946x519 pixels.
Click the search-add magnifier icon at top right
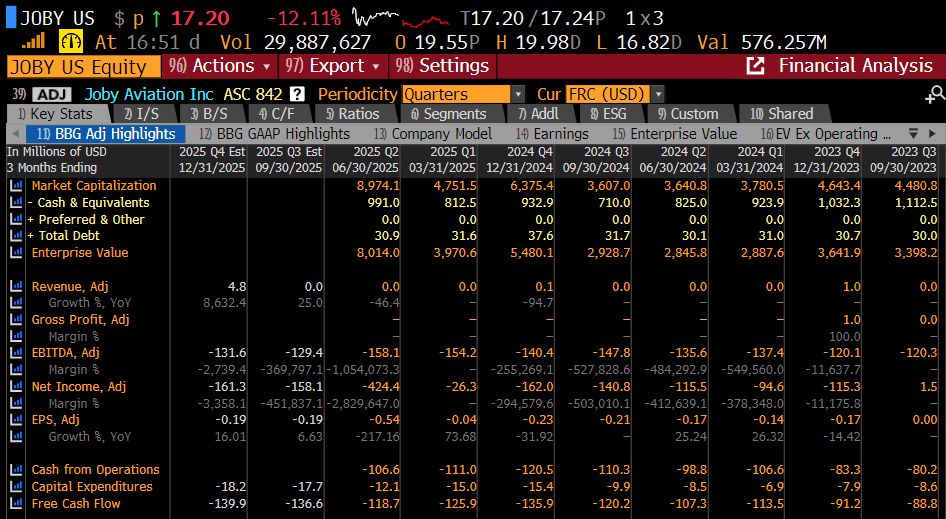point(935,94)
